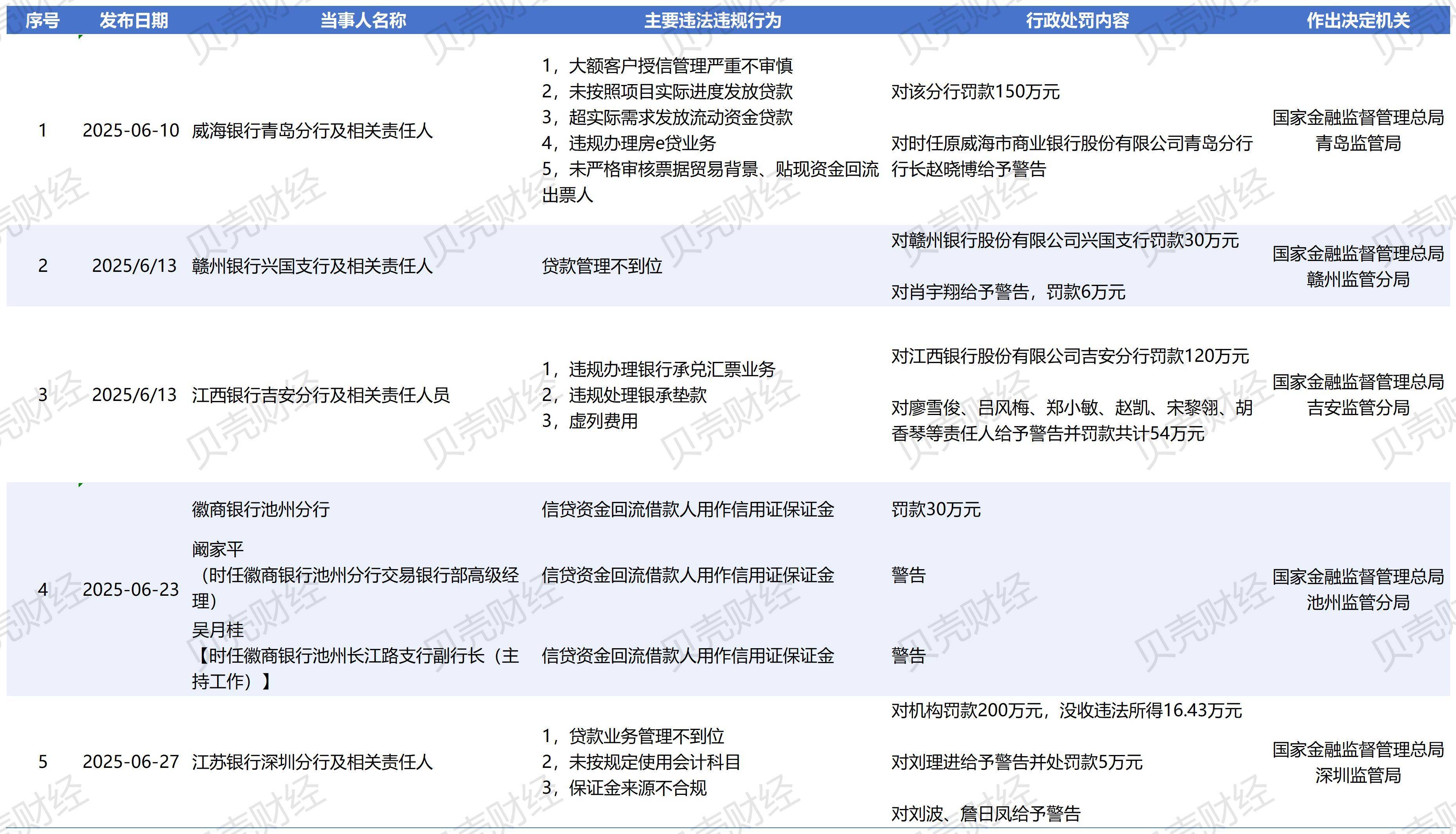Click the date cell 2025-06-27
1456x834 pixels.
coord(131,762)
